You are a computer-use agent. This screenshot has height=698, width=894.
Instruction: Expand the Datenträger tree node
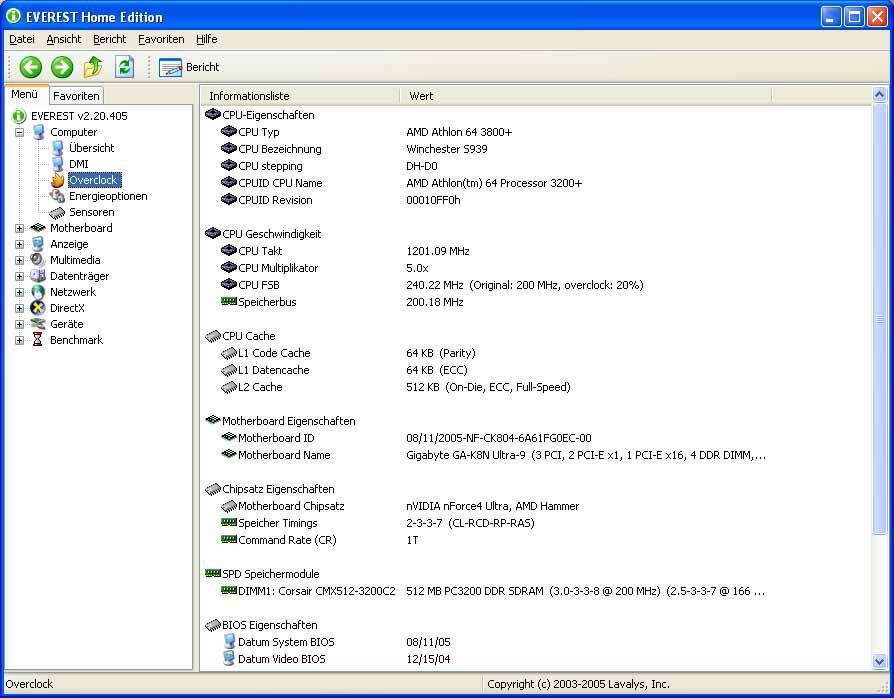[19, 276]
